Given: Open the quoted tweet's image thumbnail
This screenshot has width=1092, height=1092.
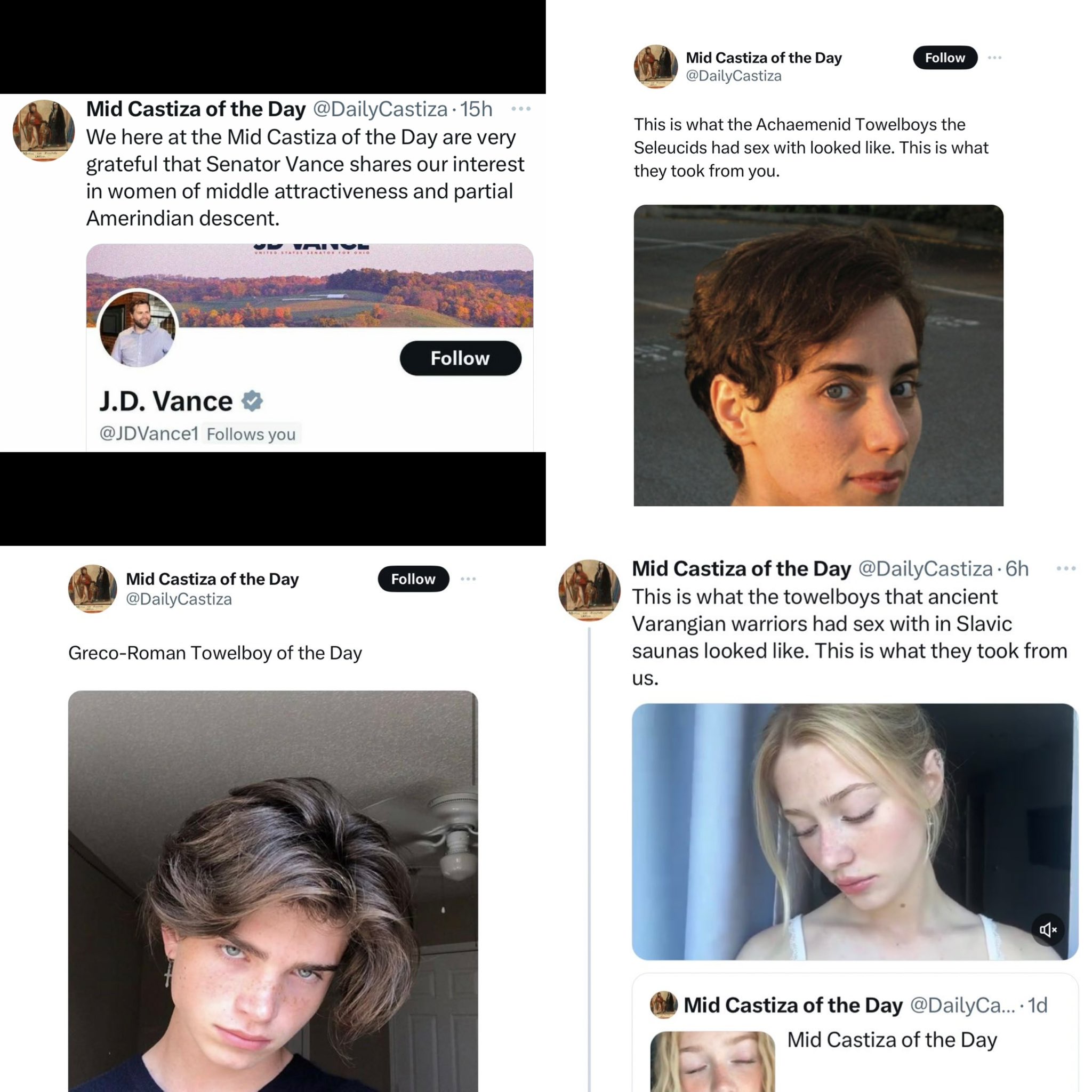Looking at the screenshot, I should (712, 1061).
